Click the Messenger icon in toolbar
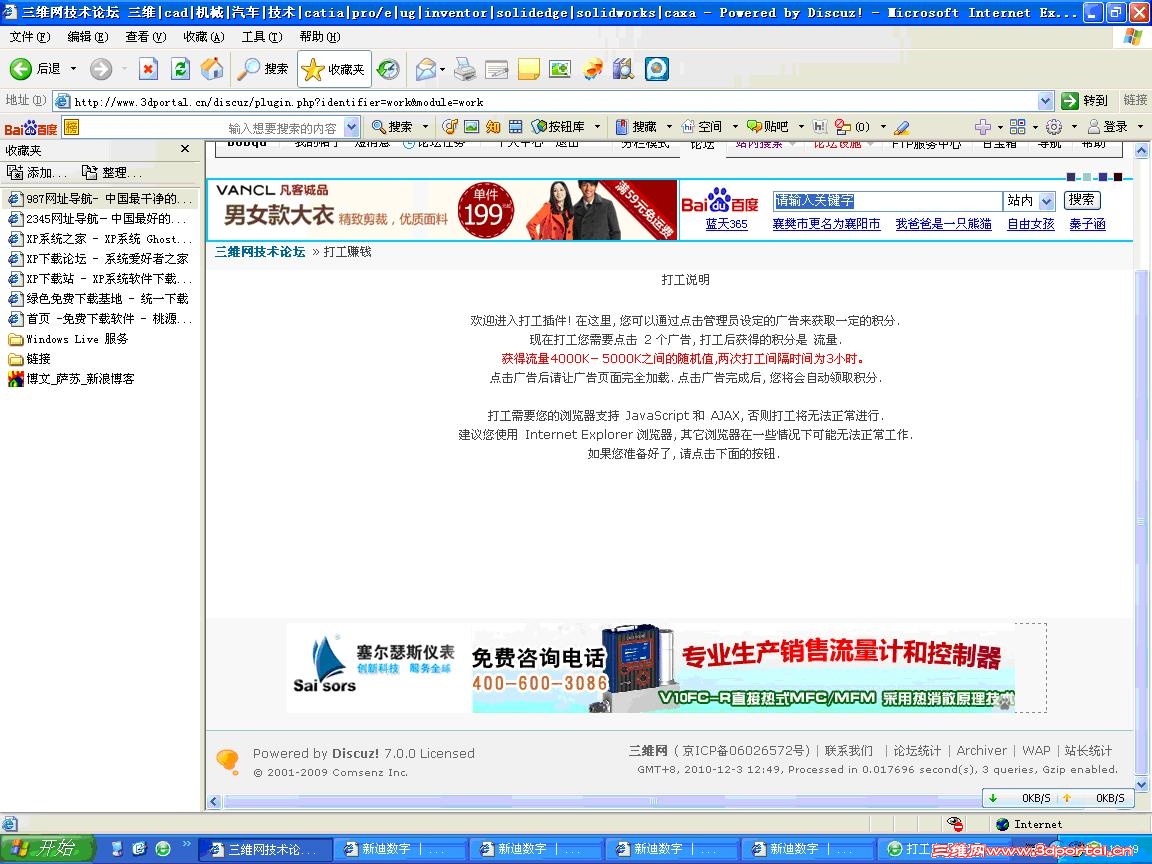Image resolution: width=1152 pixels, height=864 pixels. point(592,69)
